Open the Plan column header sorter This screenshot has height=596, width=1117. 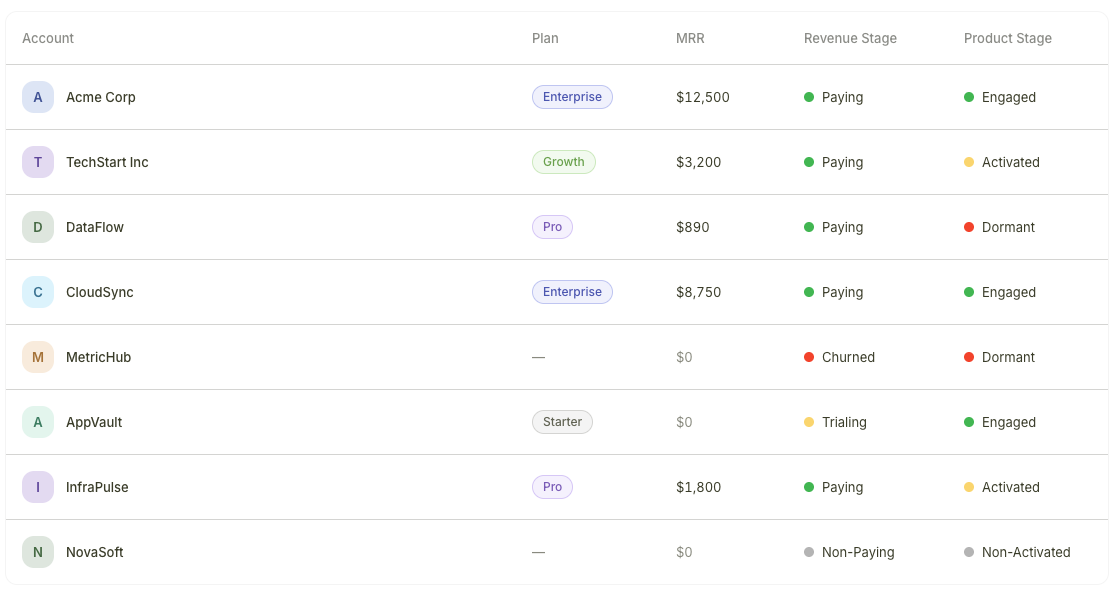click(x=545, y=38)
